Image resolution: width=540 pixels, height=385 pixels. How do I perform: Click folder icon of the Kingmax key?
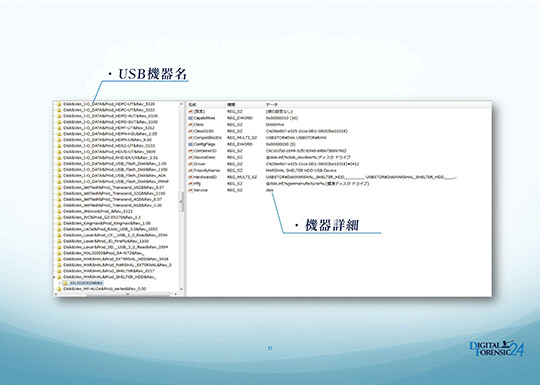[x=59, y=223]
